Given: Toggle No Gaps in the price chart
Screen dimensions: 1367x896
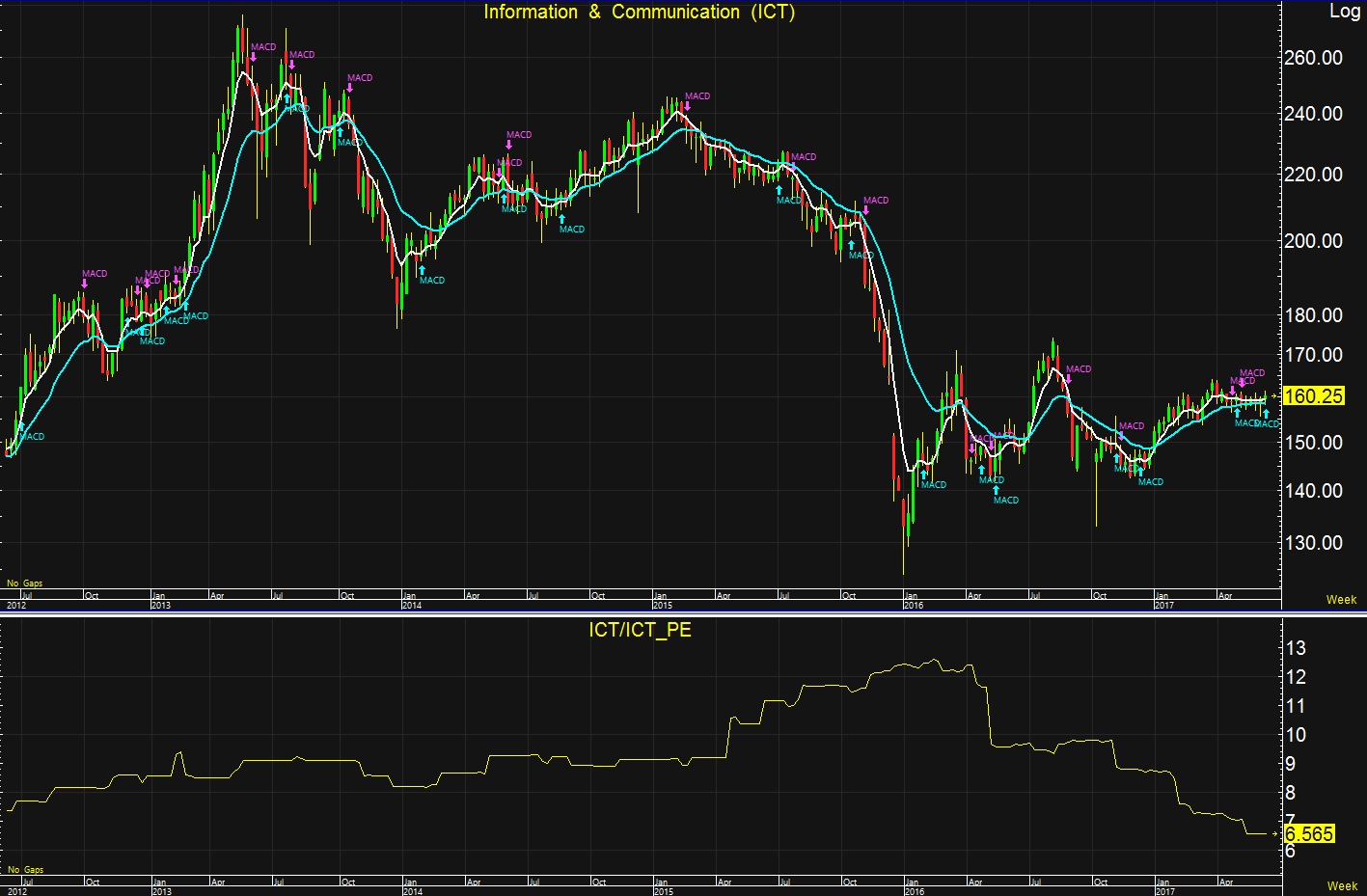Looking at the screenshot, I should coord(25,584).
